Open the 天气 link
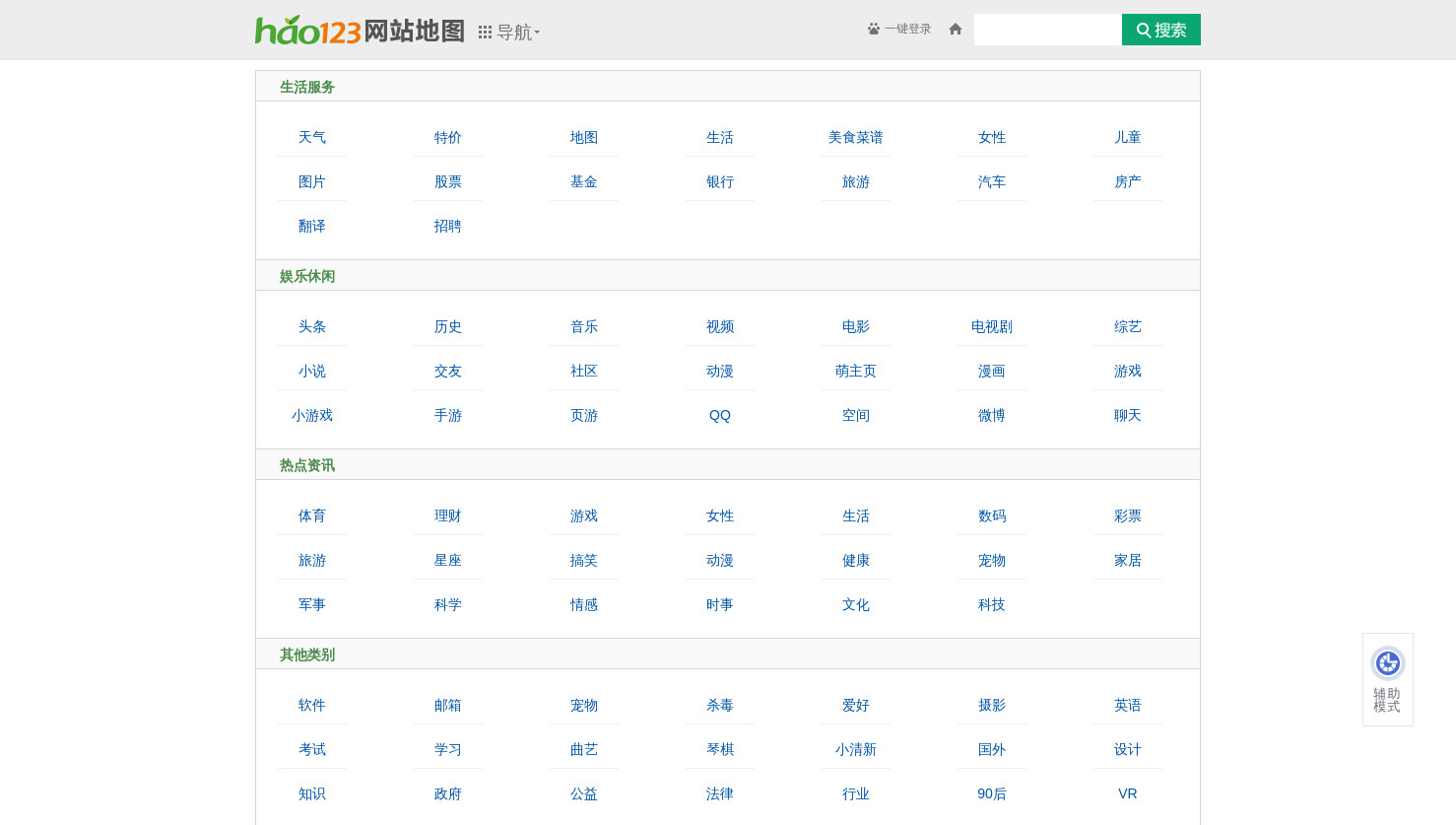This screenshot has width=1456, height=825. (x=312, y=137)
